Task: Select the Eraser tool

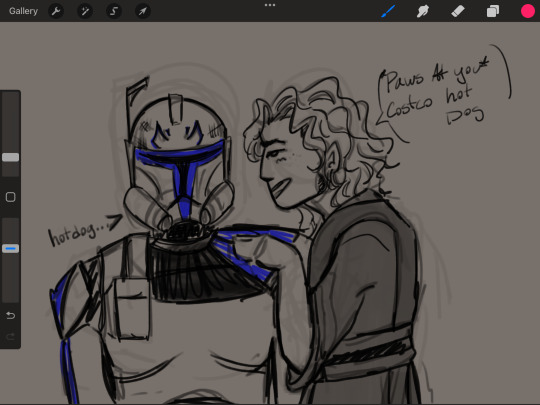Action: (458, 11)
